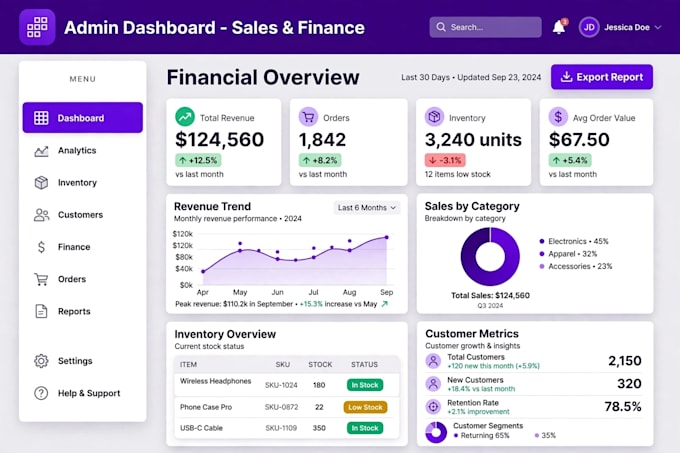The image size is (680, 453).
Task: Click the $67.50 value
Action: [x=579, y=140]
